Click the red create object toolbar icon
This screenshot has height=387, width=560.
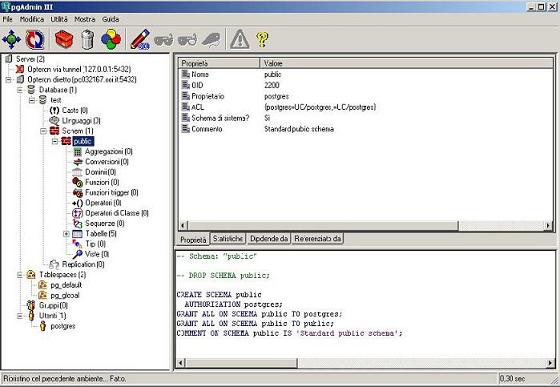coord(64,39)
